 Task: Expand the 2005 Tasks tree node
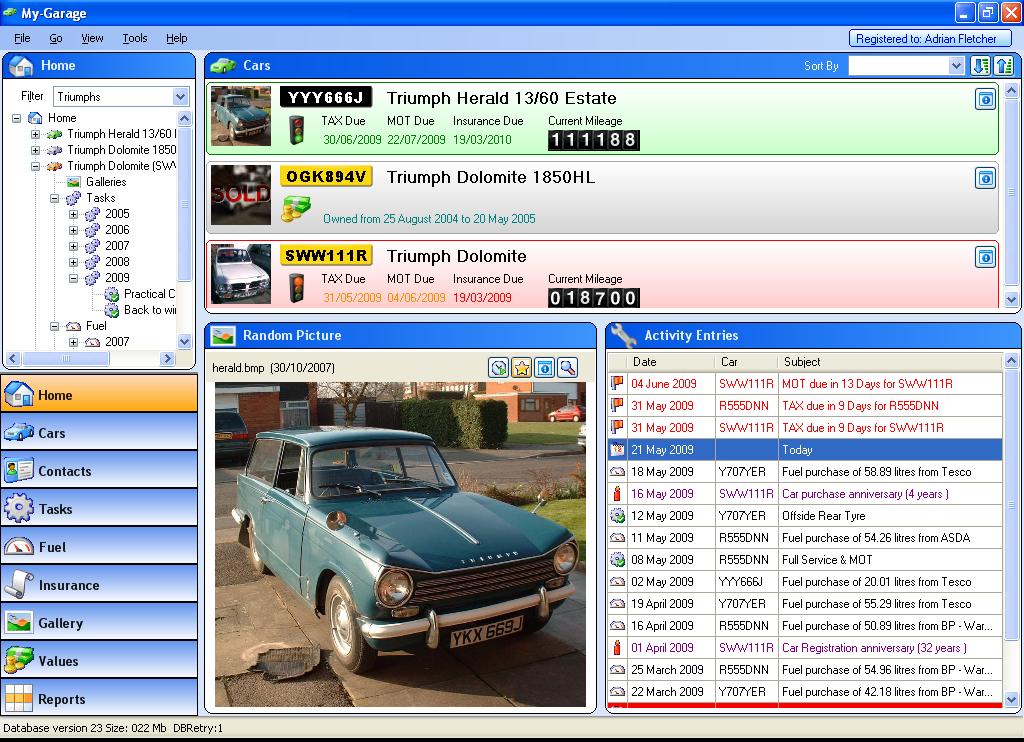click(x=73, y=214)
